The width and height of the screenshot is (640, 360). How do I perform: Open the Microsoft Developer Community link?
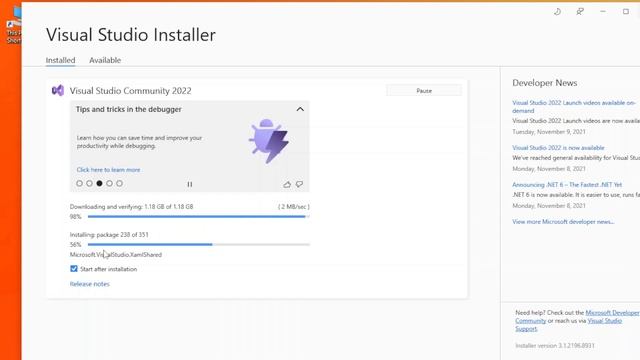point(577,317)
